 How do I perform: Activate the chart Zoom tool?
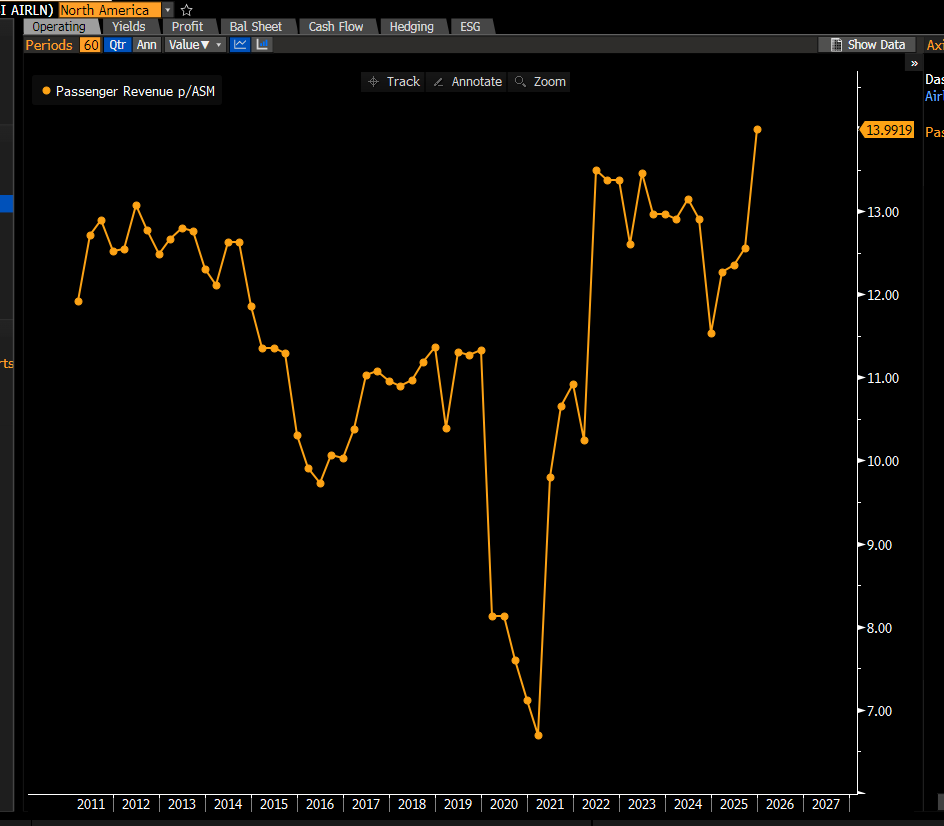click(x=540, y=82)
